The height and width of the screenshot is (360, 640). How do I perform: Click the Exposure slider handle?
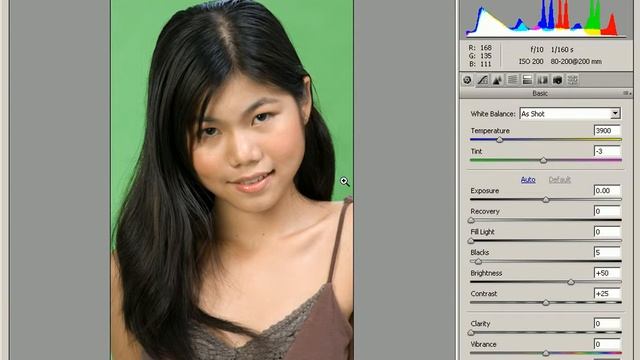(546, 200)
